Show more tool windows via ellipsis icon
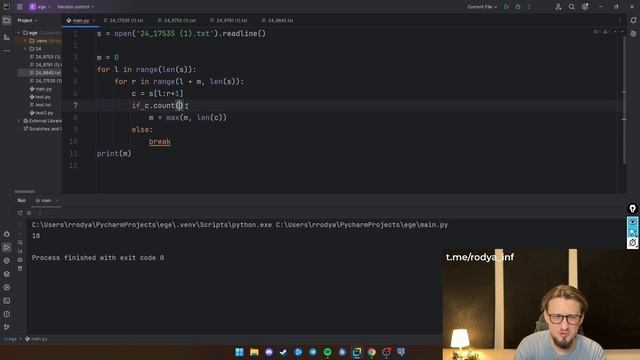Viewport: 640px width, 360px height. (x=7, y=51)
